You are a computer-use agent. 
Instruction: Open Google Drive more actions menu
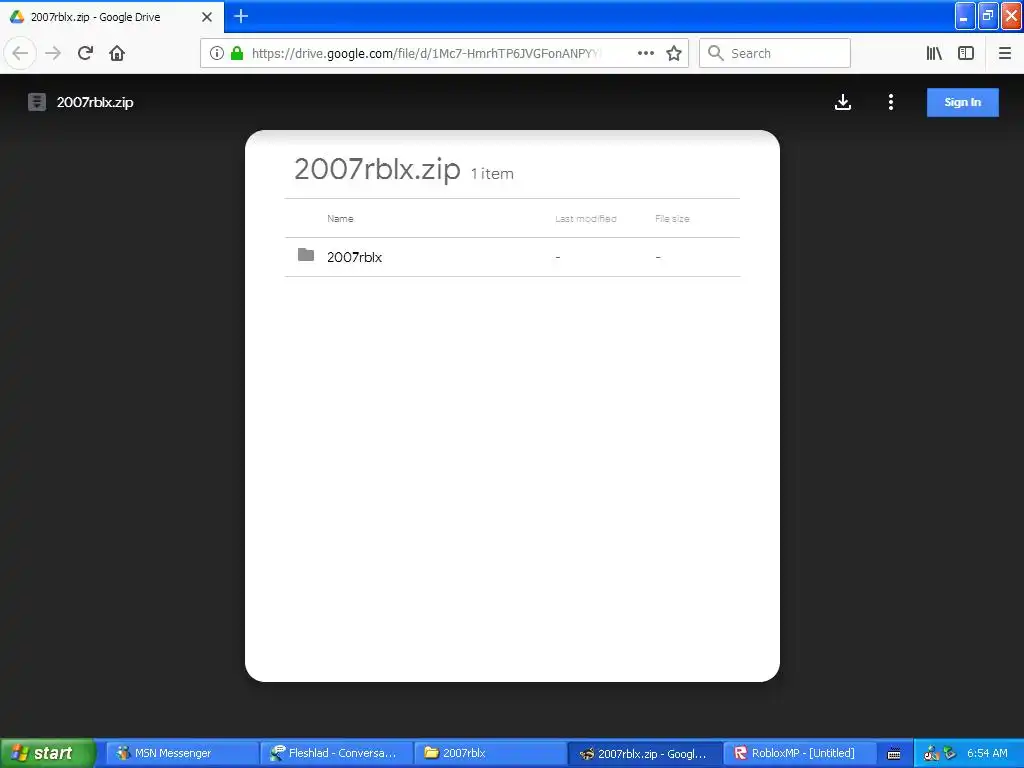coord(891,102)
